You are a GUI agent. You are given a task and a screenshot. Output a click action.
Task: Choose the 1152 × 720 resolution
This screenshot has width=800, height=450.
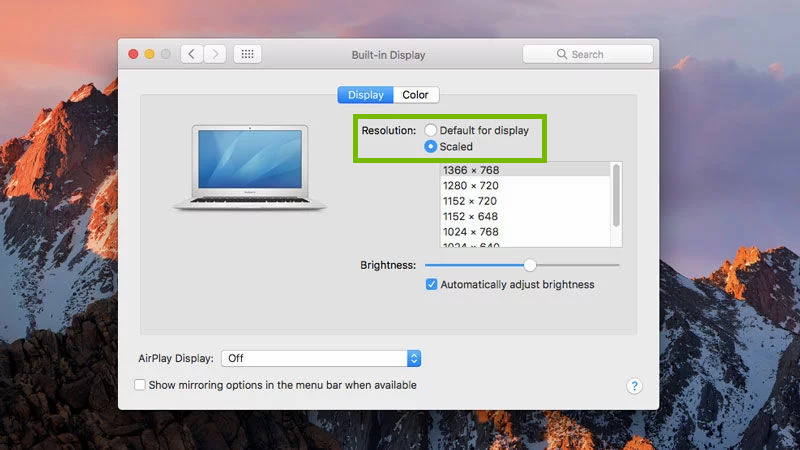click(525, 201)
